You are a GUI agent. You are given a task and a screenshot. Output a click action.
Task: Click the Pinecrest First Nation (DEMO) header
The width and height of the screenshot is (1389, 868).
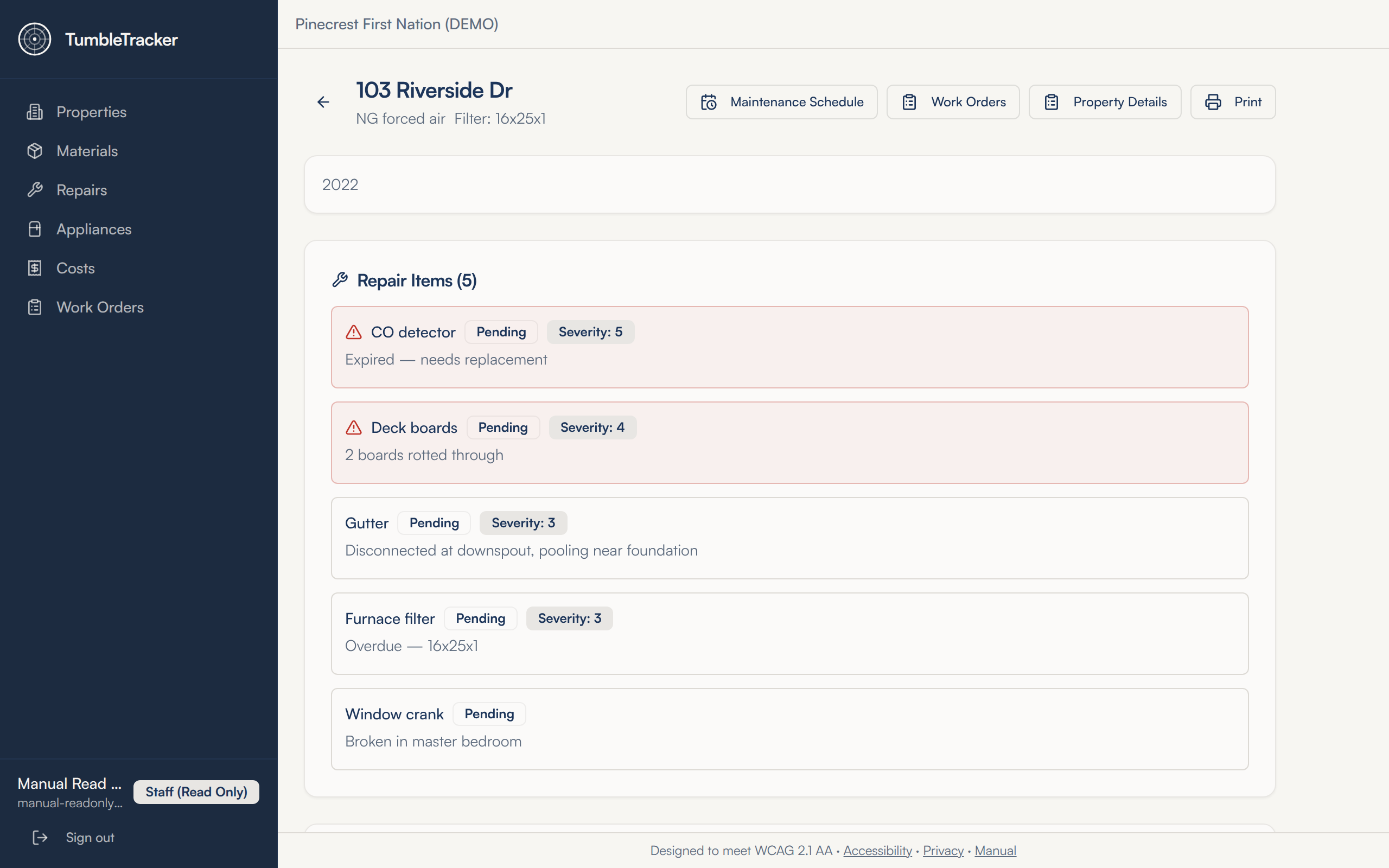pos(397,24)
